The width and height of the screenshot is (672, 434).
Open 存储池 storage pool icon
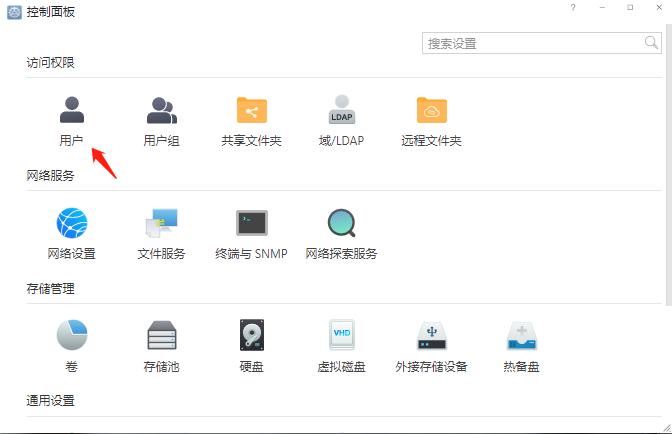[161, 336]
